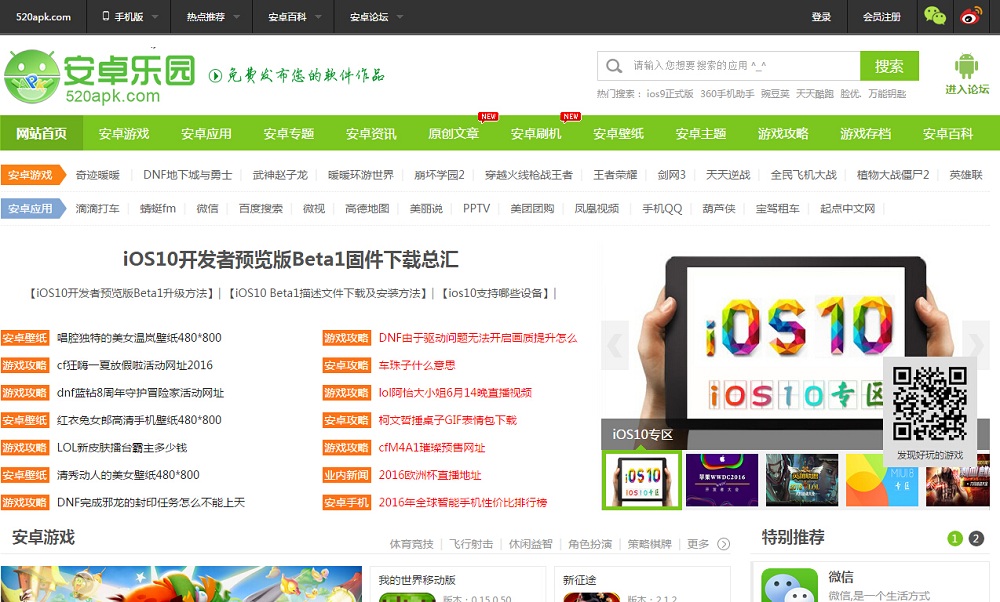This screenshot has height=602, width=1000.
Task: Open the 植物大战僵尸2 game link
Action: click(x=893, y=175)
